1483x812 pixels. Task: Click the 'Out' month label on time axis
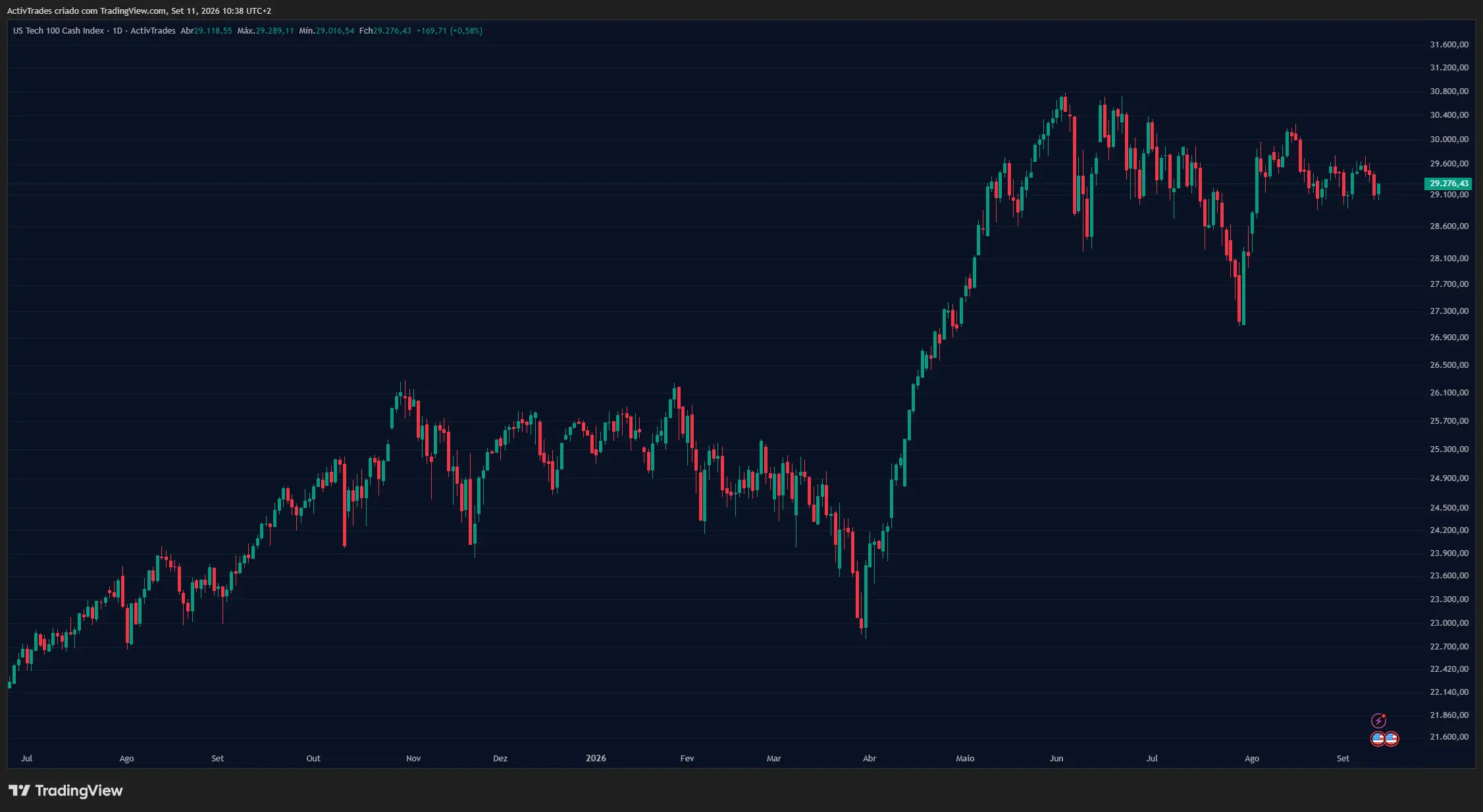(x=313, y=759)
